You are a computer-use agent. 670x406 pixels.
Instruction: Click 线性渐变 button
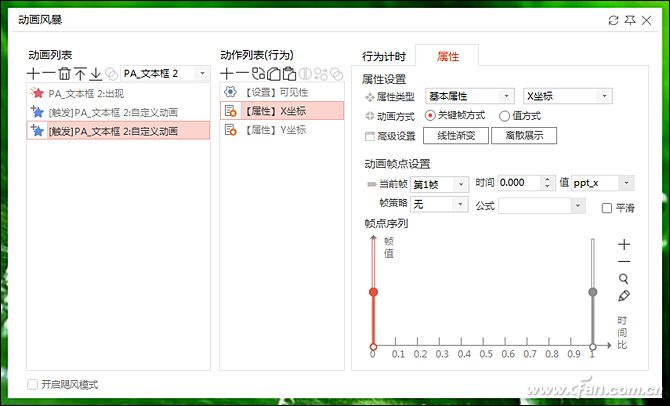[x=456, y=136]
